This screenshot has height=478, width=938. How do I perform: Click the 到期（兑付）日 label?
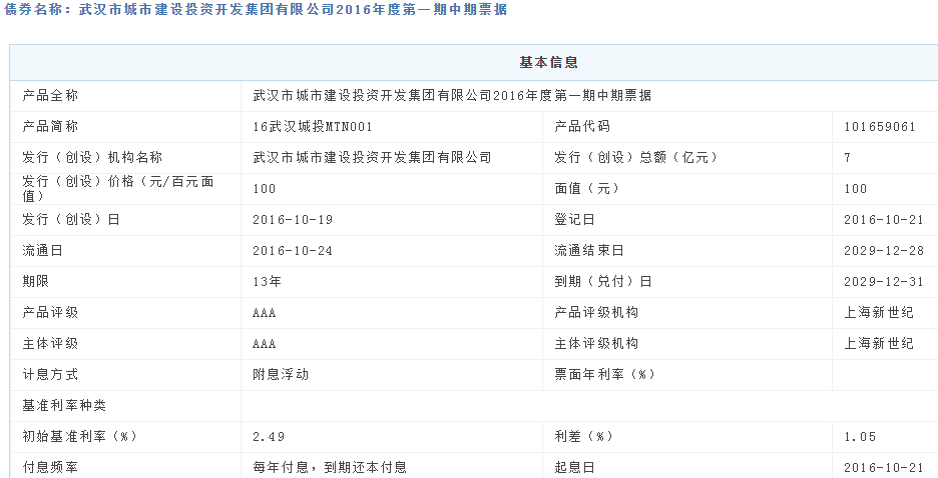tap(602, 282)
